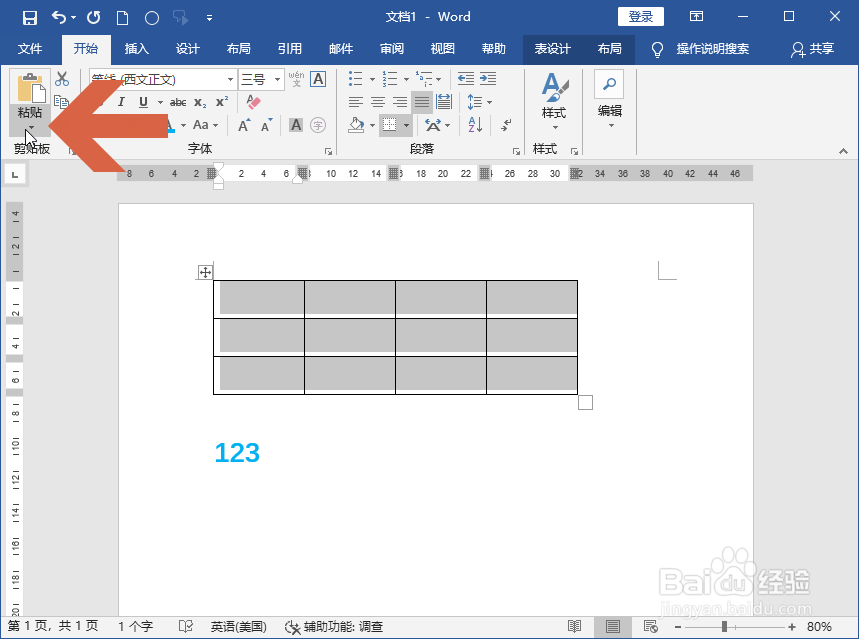Switch to the 插入 ribbon tab
The image size is (859, 639).
(135, 48)
